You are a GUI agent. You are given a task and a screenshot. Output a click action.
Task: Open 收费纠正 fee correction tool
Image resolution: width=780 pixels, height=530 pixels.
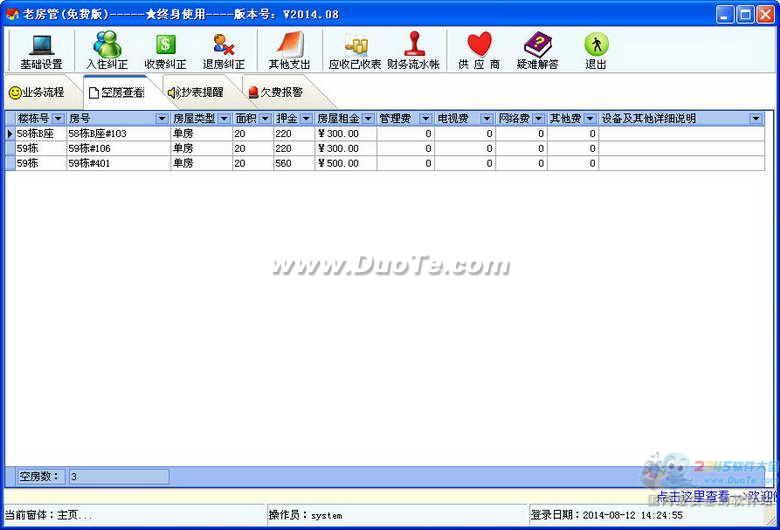[165, 51]
